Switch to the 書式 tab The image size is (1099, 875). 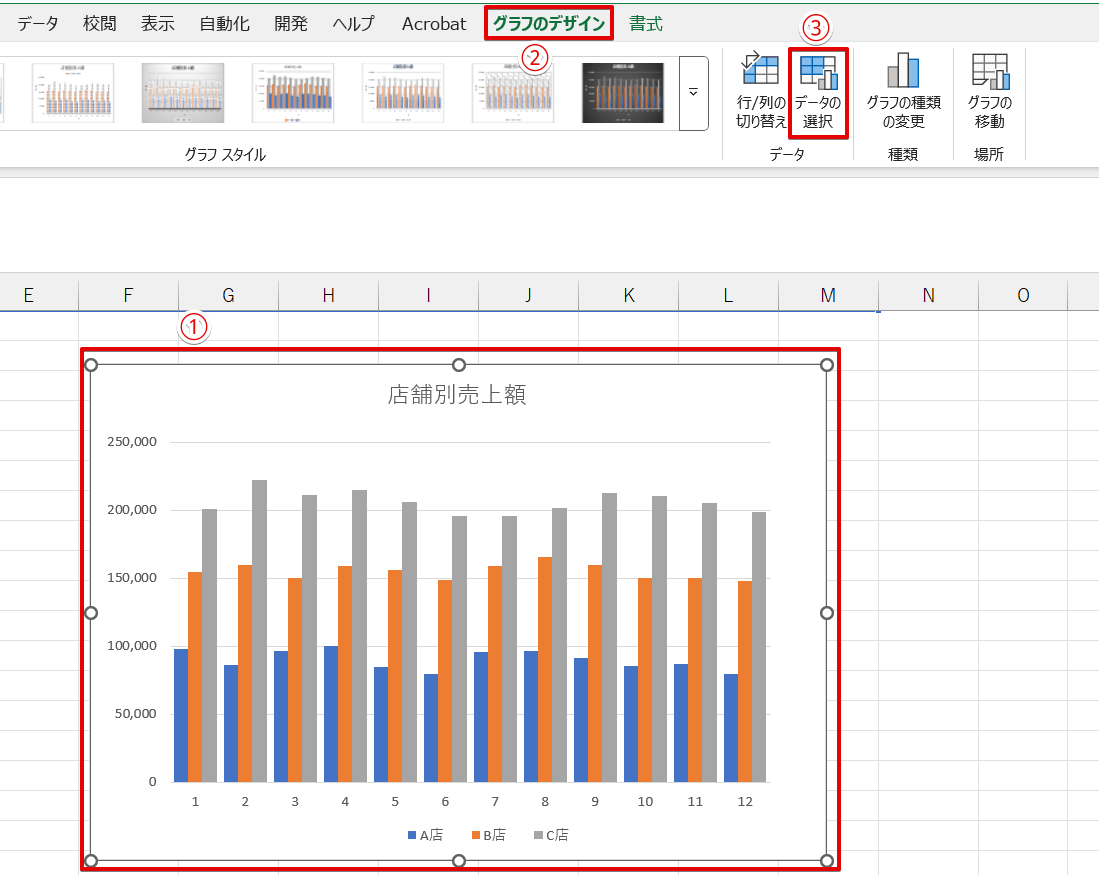645,23
